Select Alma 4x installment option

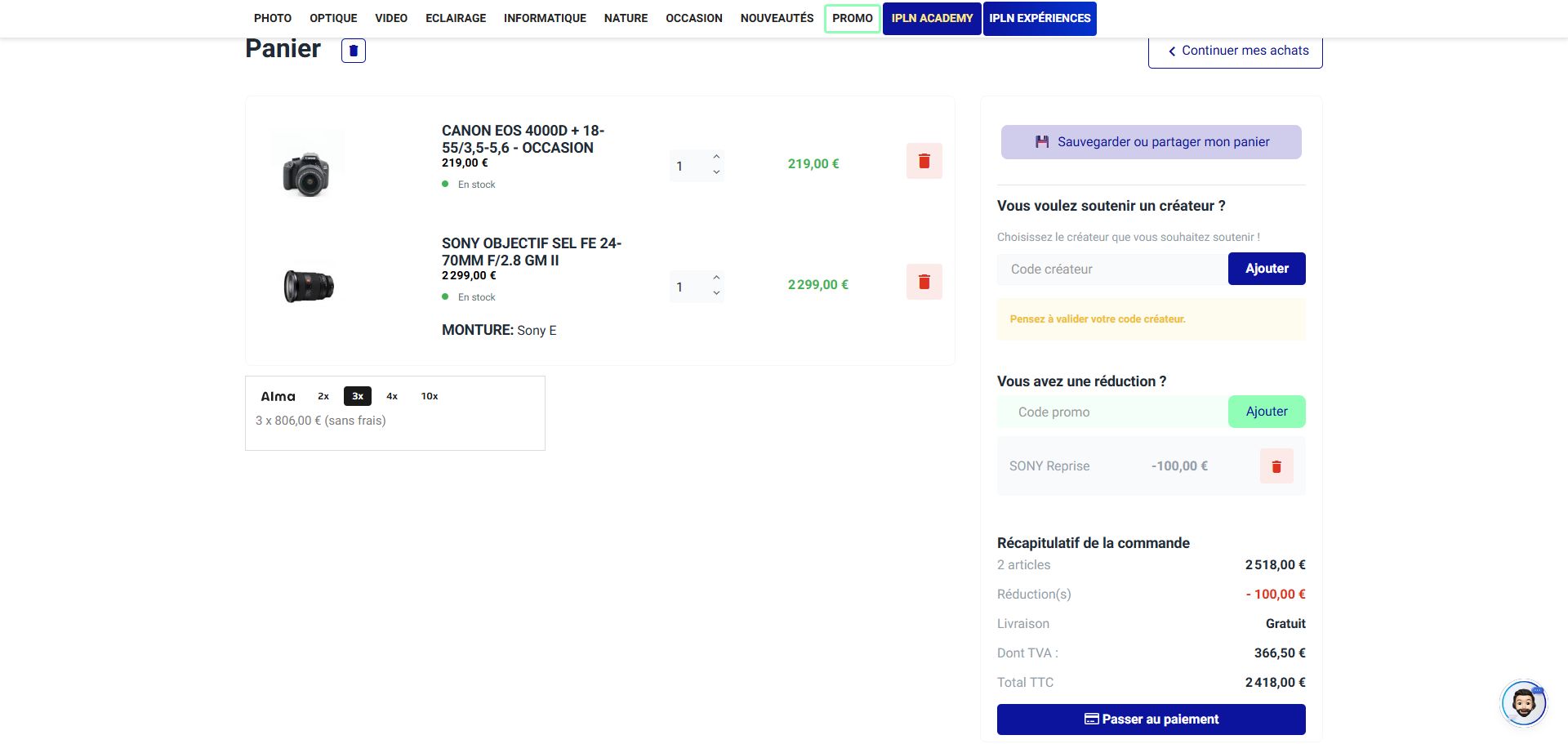[392, 396]
